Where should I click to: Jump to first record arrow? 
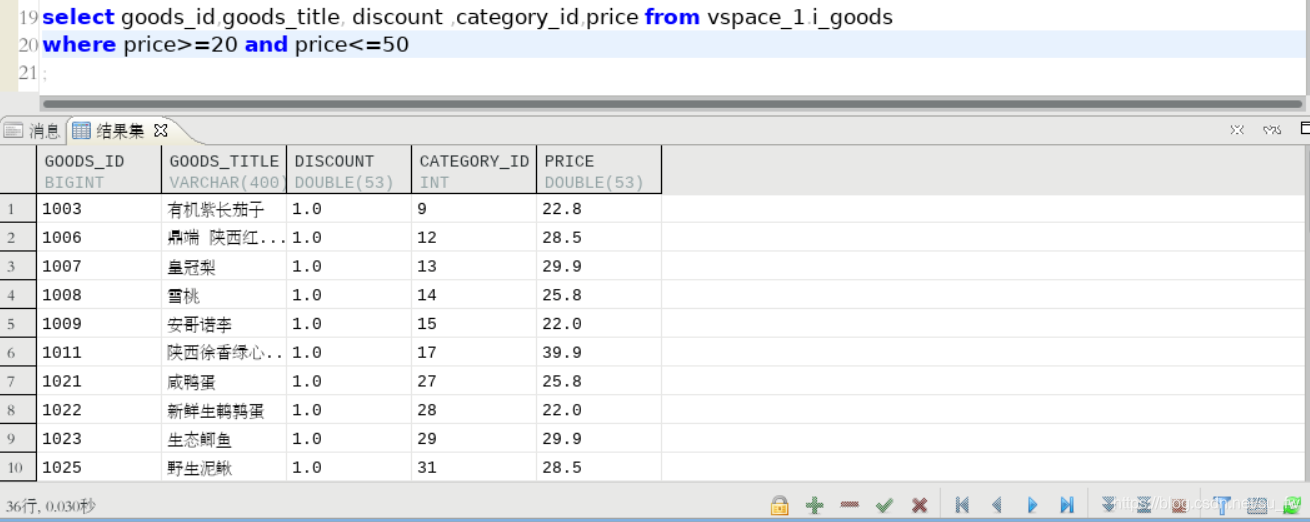pos(962,505)
